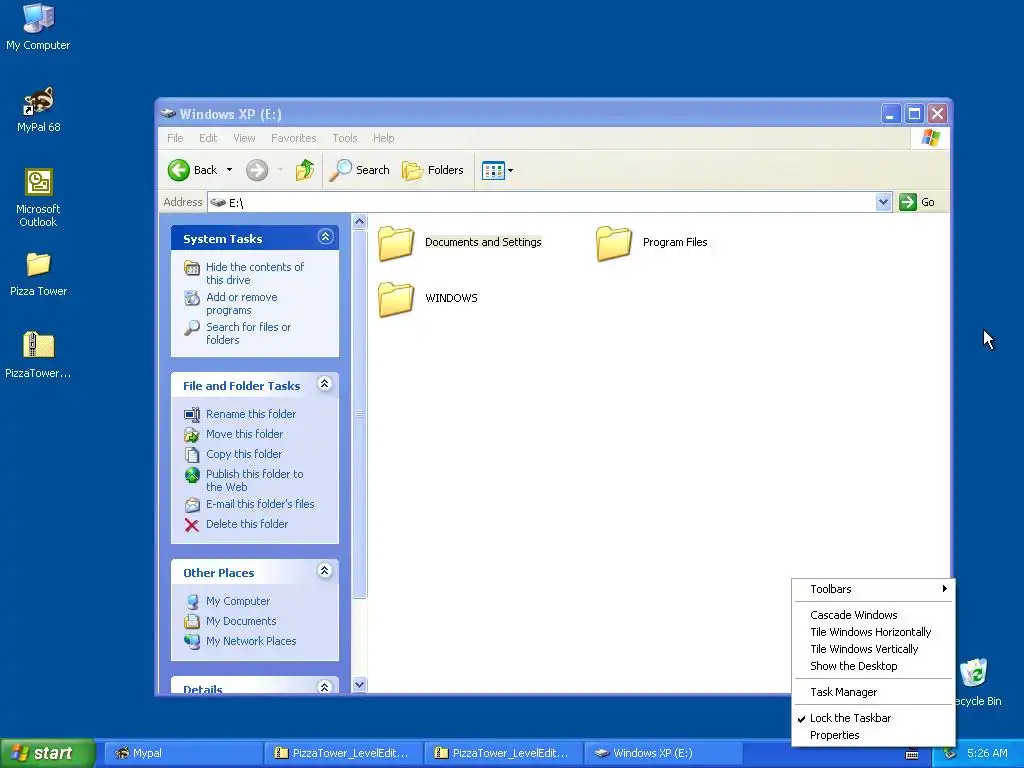This screenshot has width=1024, height=768.
Task: Open the File menu
Action: point(175,138)
